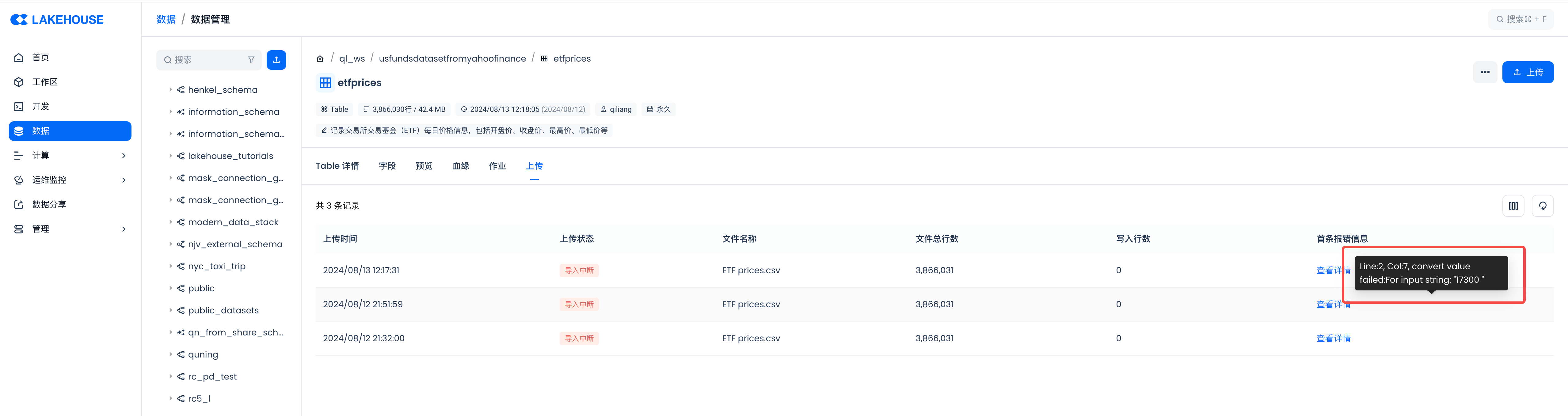This screenshot has height=416, width=1568.
Task: Open the 预览 tab
Action: coord(424,166)
